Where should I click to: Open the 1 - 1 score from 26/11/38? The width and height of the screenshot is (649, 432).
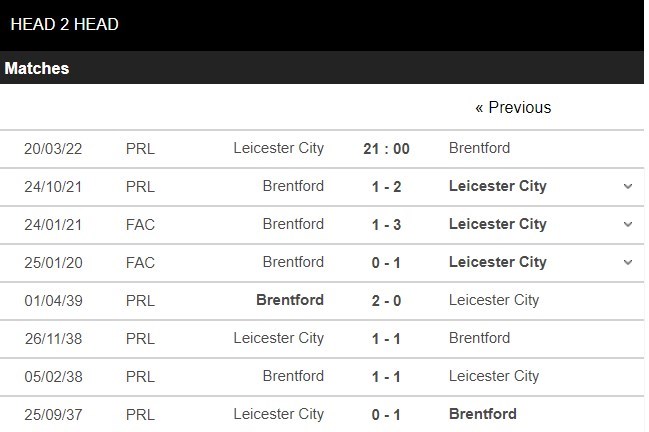click(386, 339)
